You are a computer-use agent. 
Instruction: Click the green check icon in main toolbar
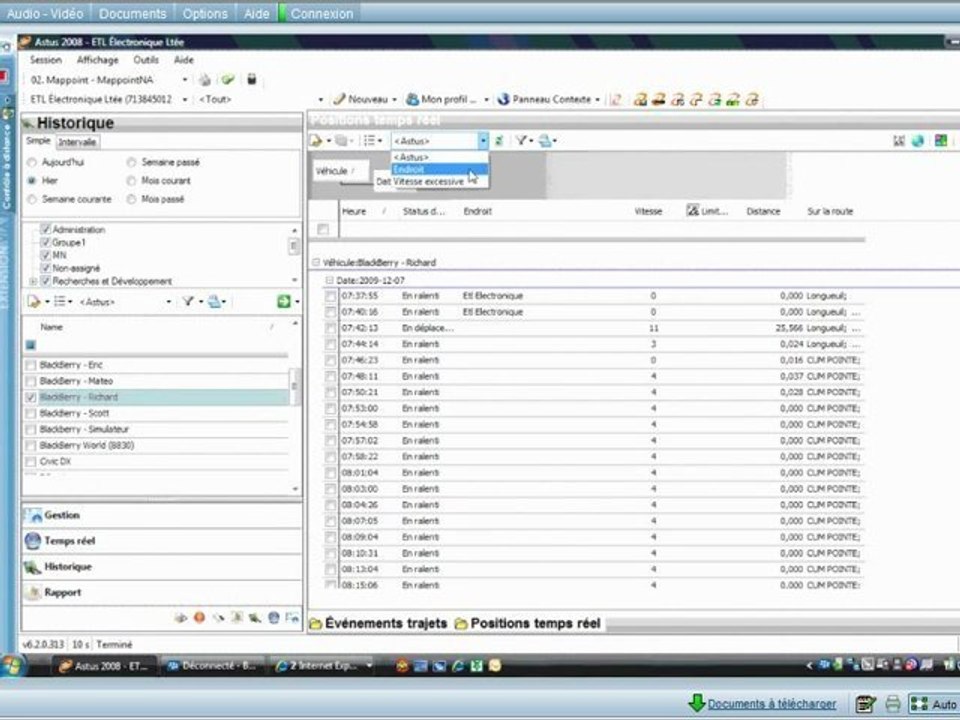click(228, 80)
